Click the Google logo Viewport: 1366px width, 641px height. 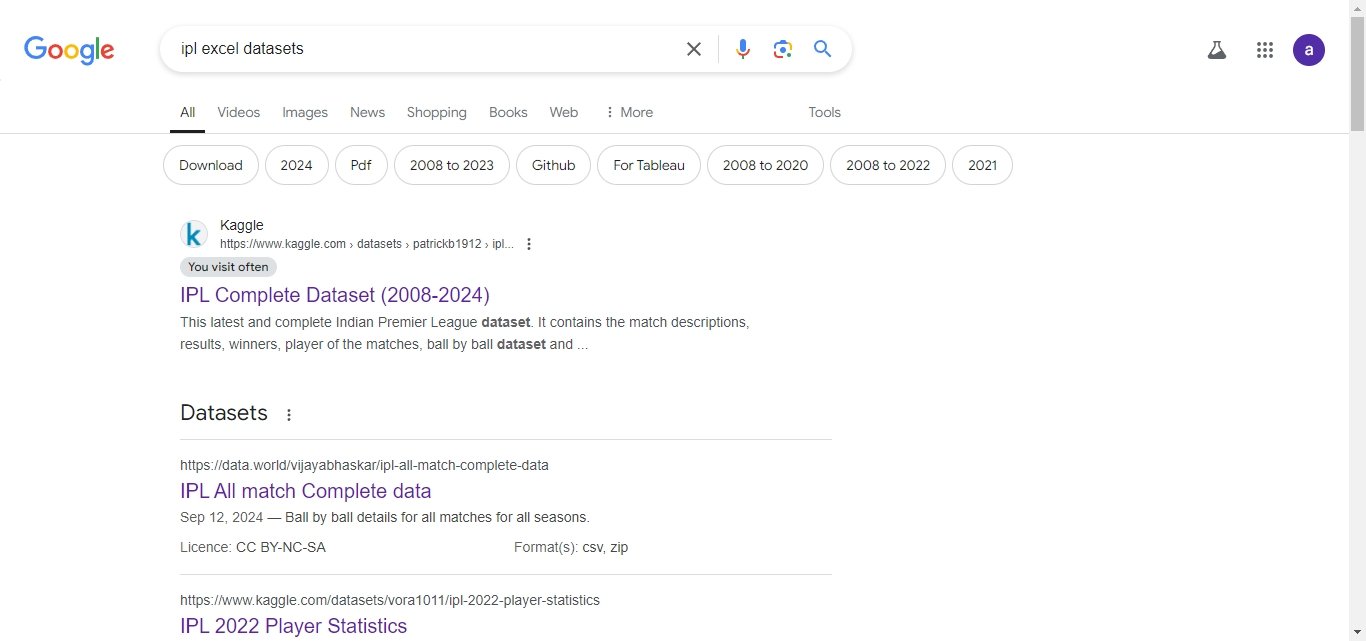pyautogui.click(x=69, y=50)
